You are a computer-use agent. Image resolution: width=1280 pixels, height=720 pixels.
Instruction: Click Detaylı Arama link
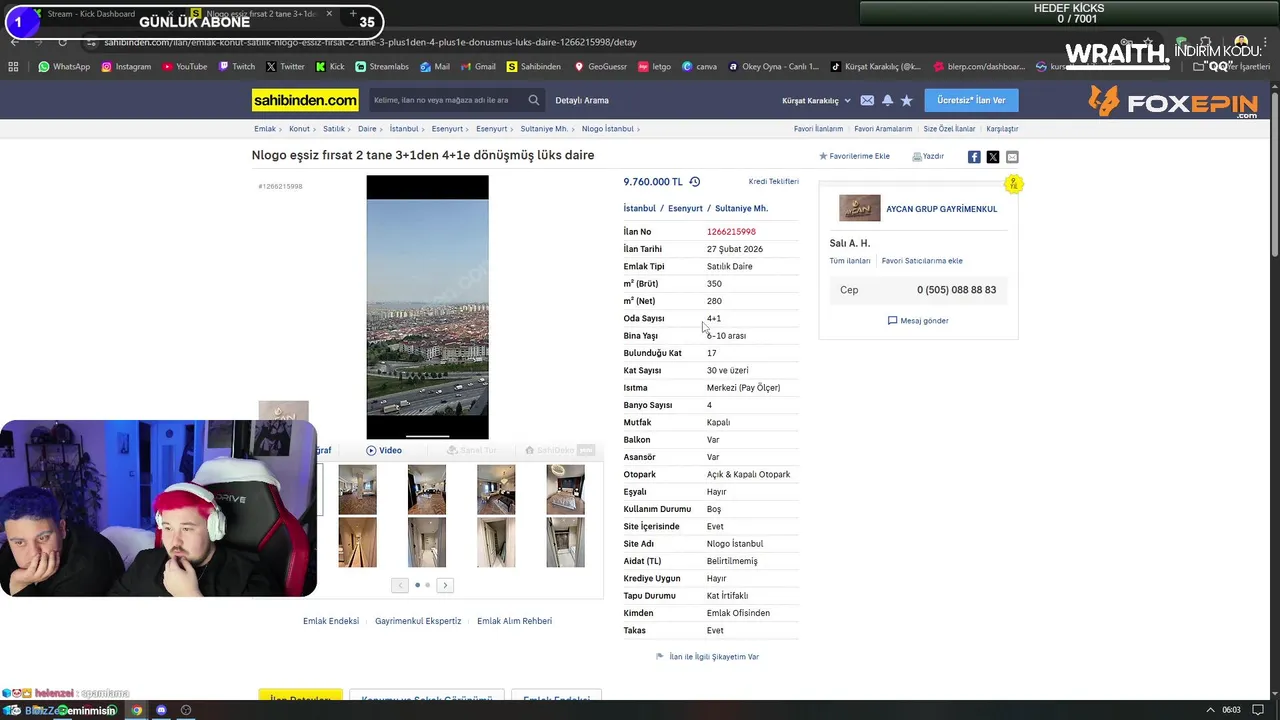tap(582, 100)
